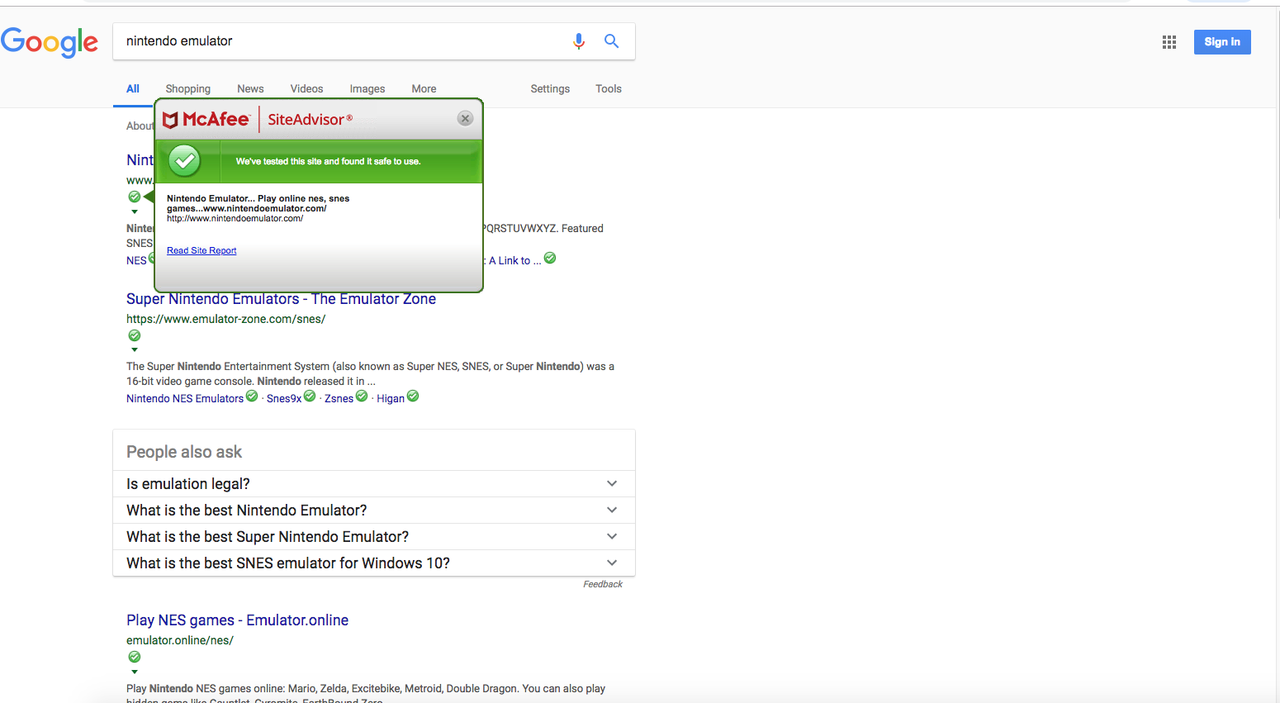Click safety checkmark next to Higan
The image size is (1280, 703).
point(413,397)
